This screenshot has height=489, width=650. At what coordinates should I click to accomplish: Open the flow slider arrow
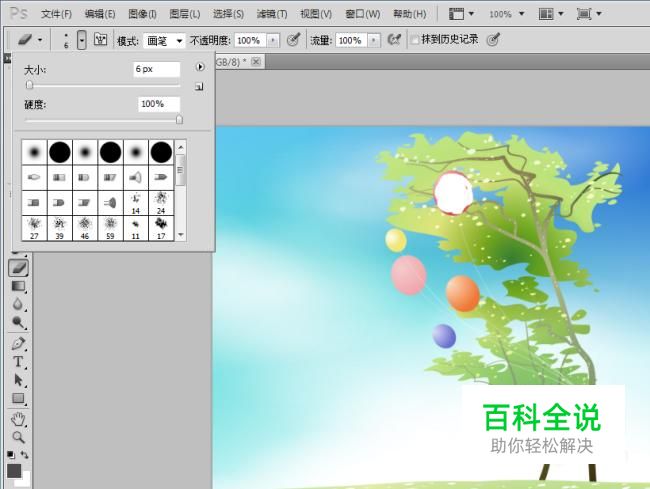tap(374, 40)
